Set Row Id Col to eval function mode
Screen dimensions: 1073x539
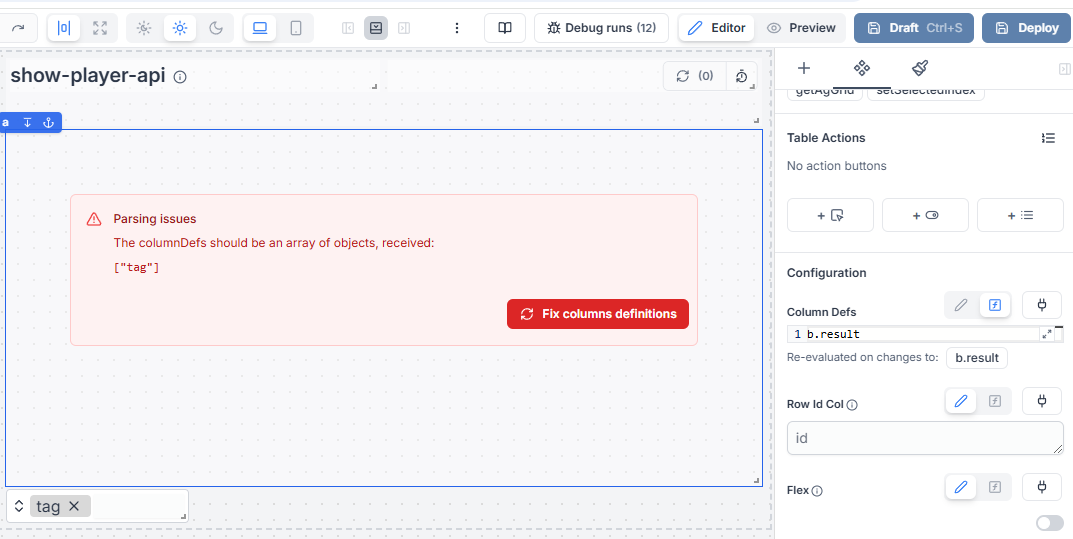pyautogui.click(x=995, y=402)
